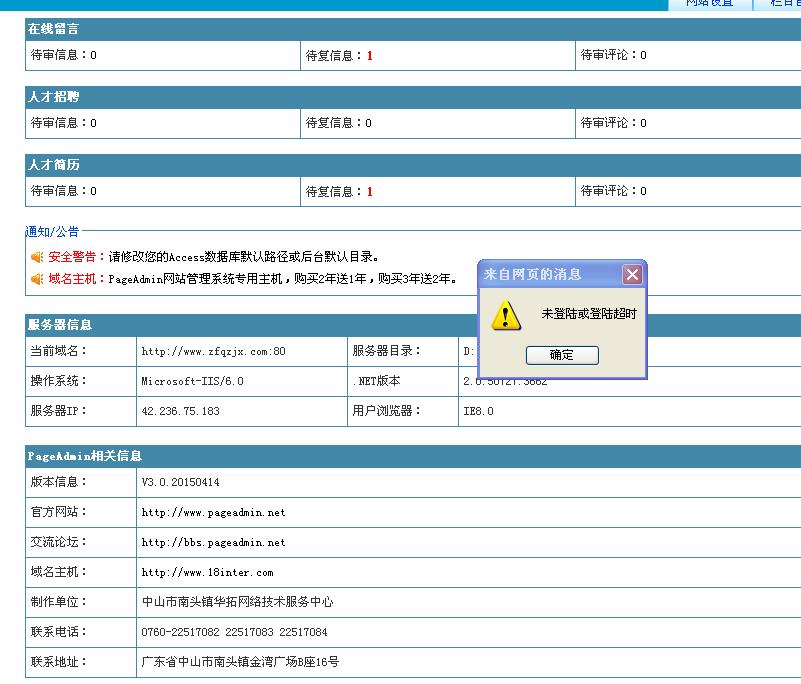Click the 服务器信息 section header
Viewport: 801px width, 684px height.
click(60, 325)
